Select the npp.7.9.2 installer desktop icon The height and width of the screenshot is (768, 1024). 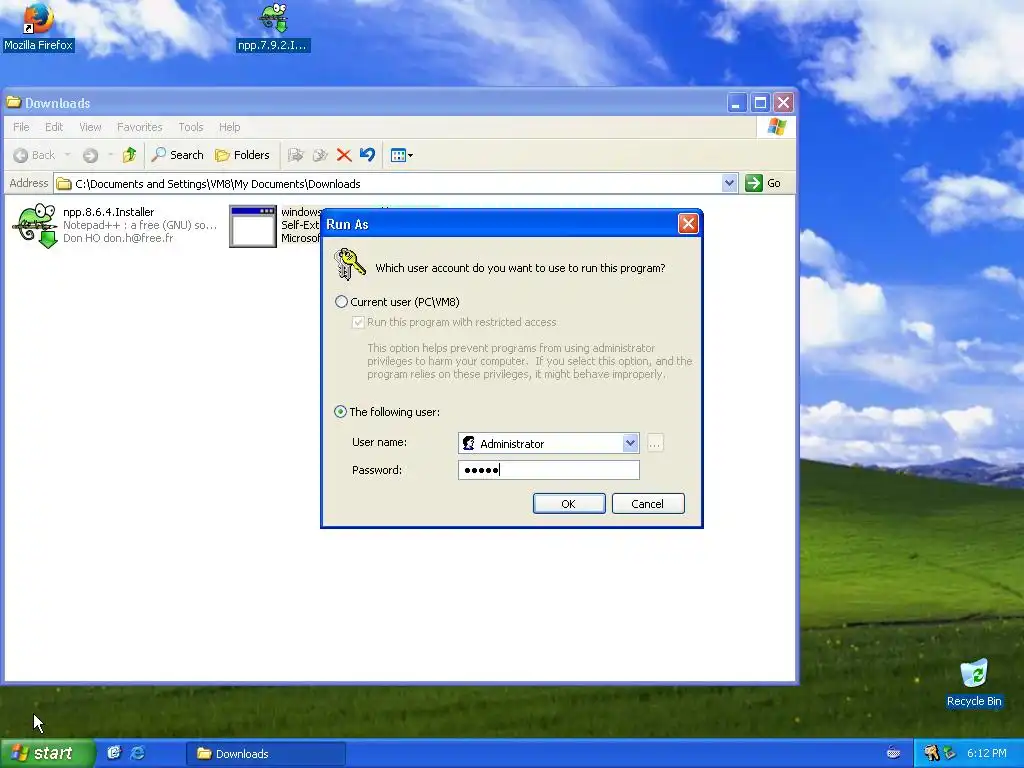pyautogui.click(x=273, y=26)
